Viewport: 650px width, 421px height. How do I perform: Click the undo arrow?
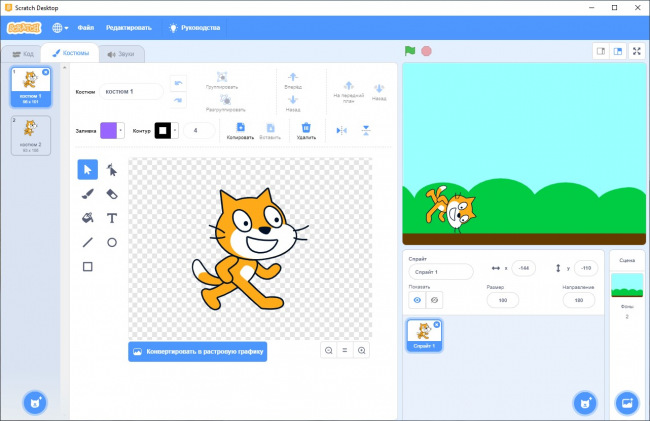[178, 83]
